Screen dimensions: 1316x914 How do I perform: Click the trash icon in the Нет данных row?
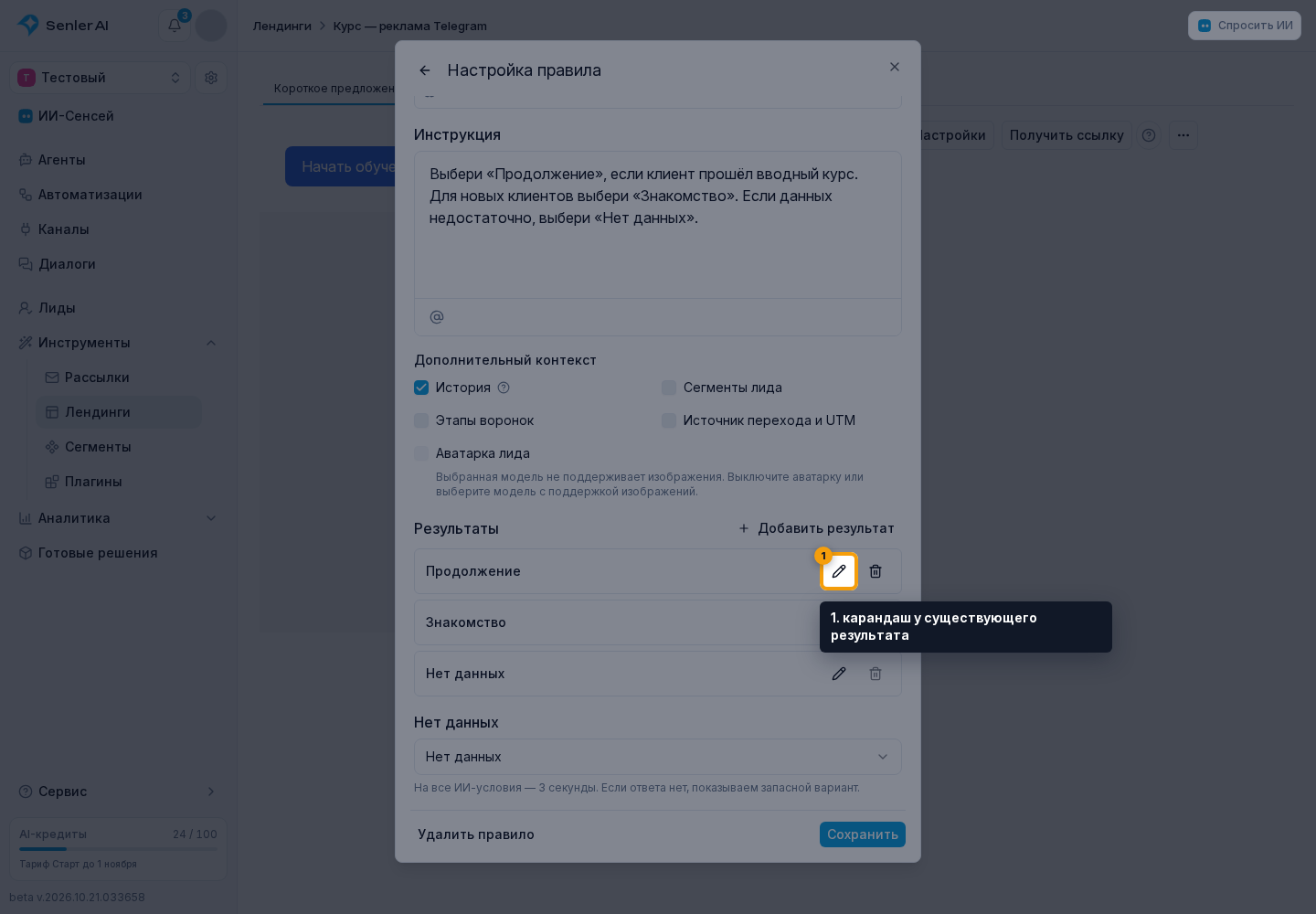(876, 674)
